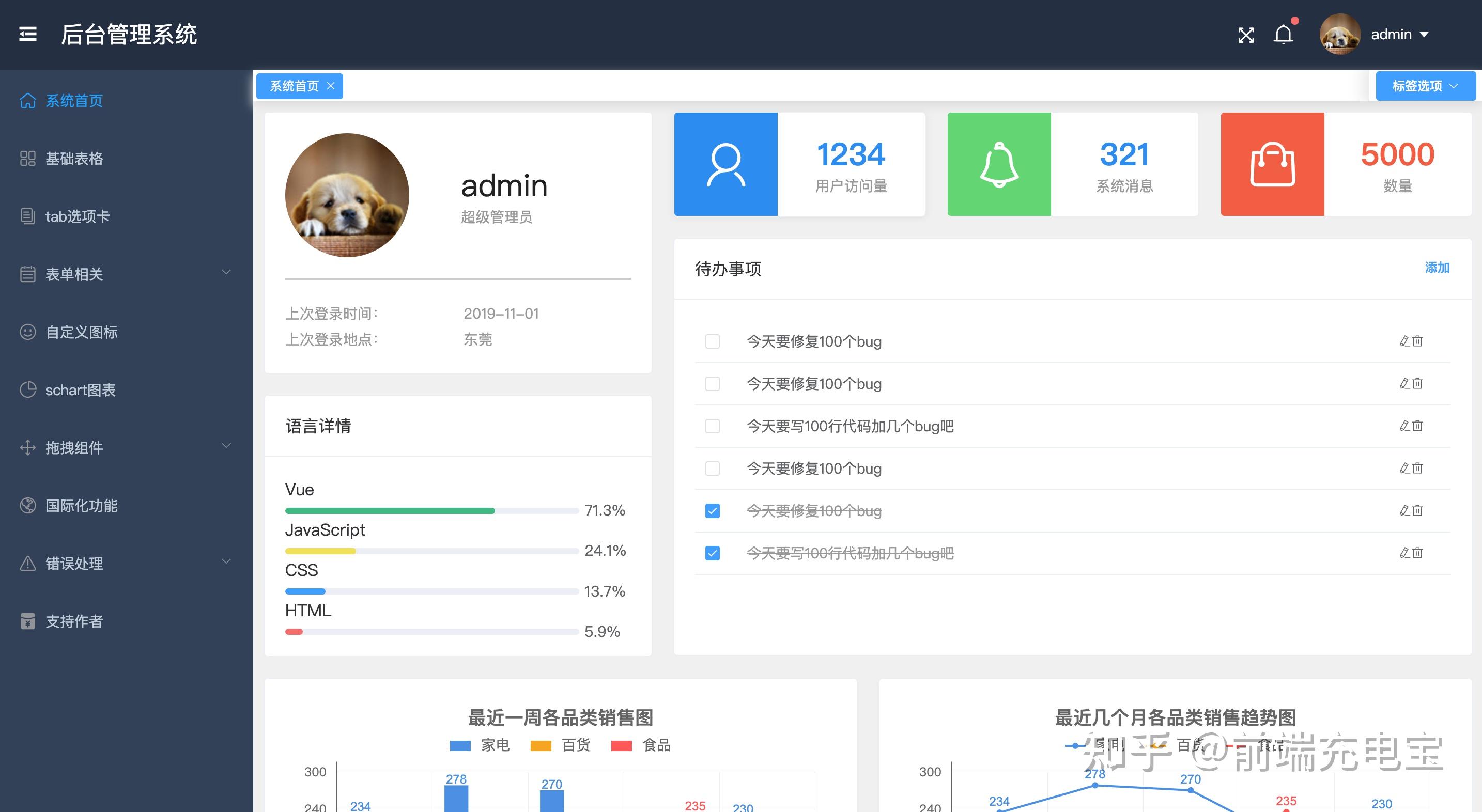The image size is (1482, 812).
Task: Uncheck the completed 今天要修复100个bug item
Action: (712, 511)
